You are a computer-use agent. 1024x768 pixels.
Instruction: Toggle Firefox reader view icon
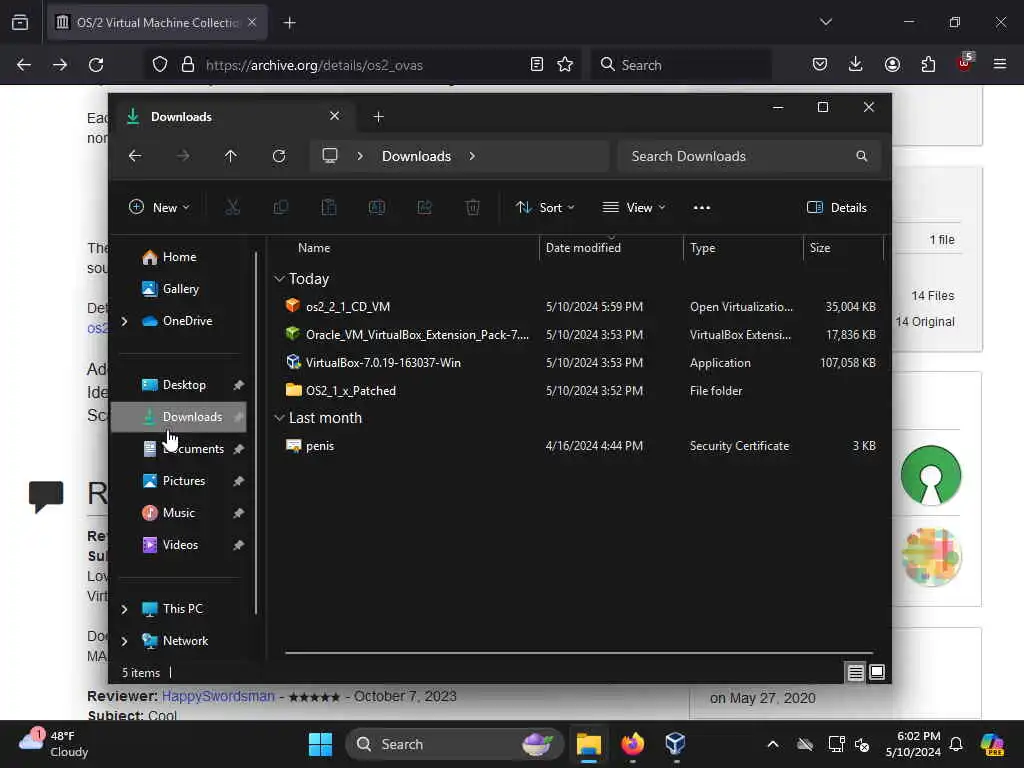(x=537, y=65)
